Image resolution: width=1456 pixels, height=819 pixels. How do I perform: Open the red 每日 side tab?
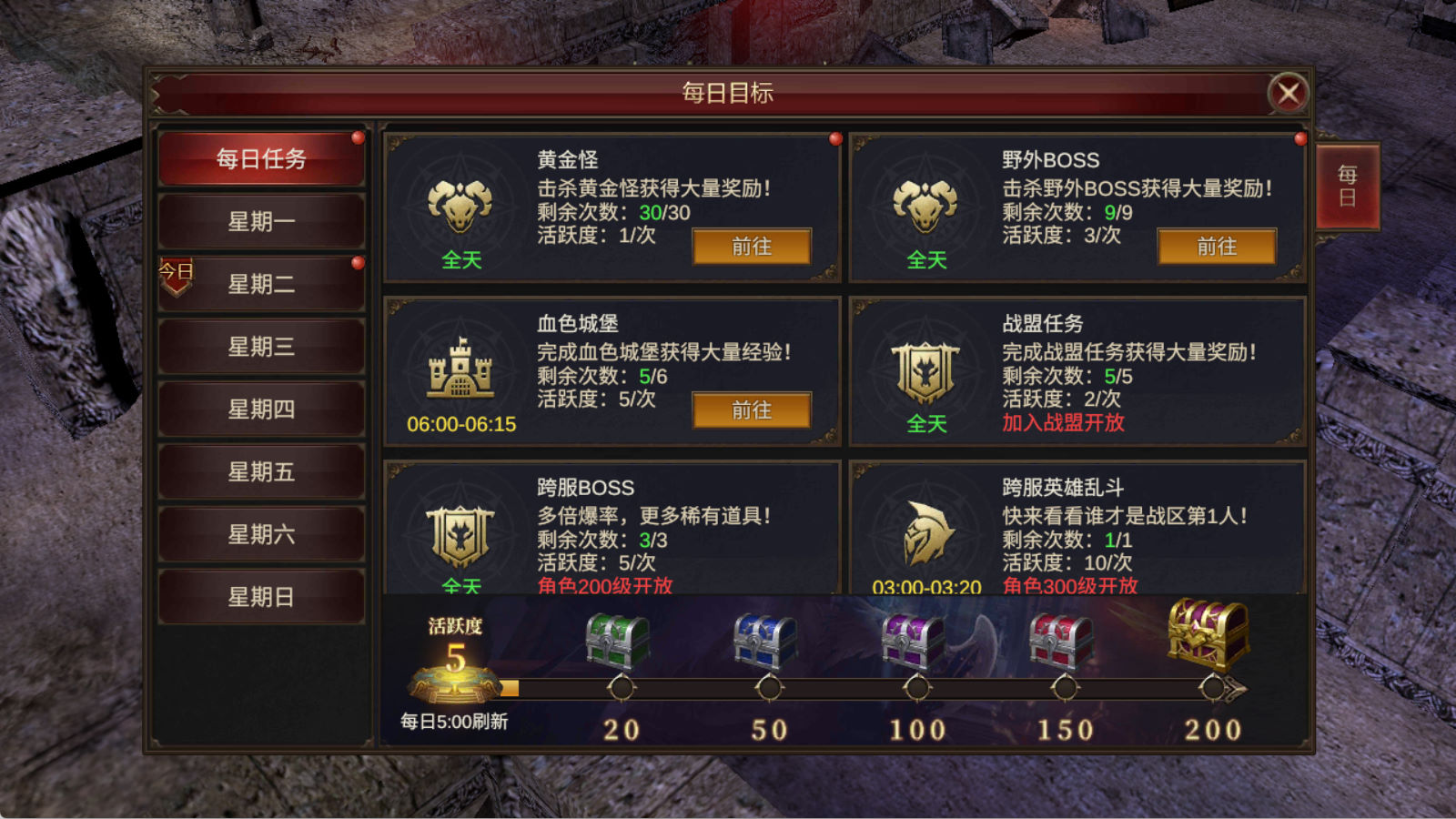[x=1348, y=187]
